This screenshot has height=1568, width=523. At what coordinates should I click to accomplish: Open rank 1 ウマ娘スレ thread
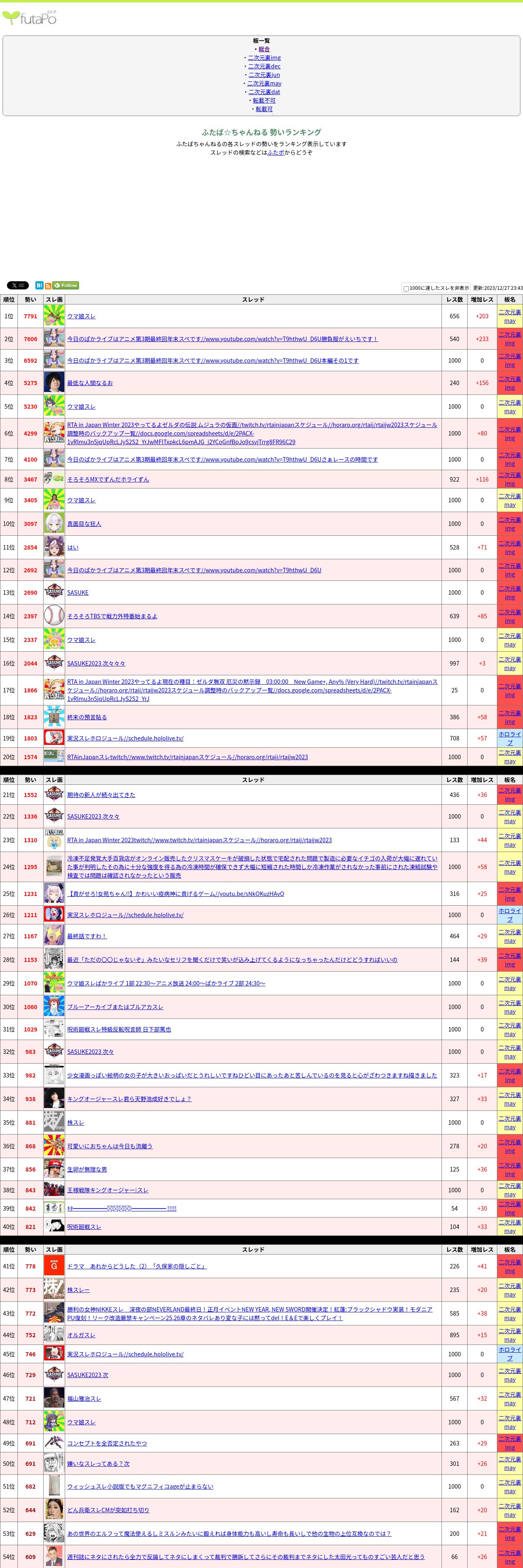pyautogui.click(x=81, y=317)
